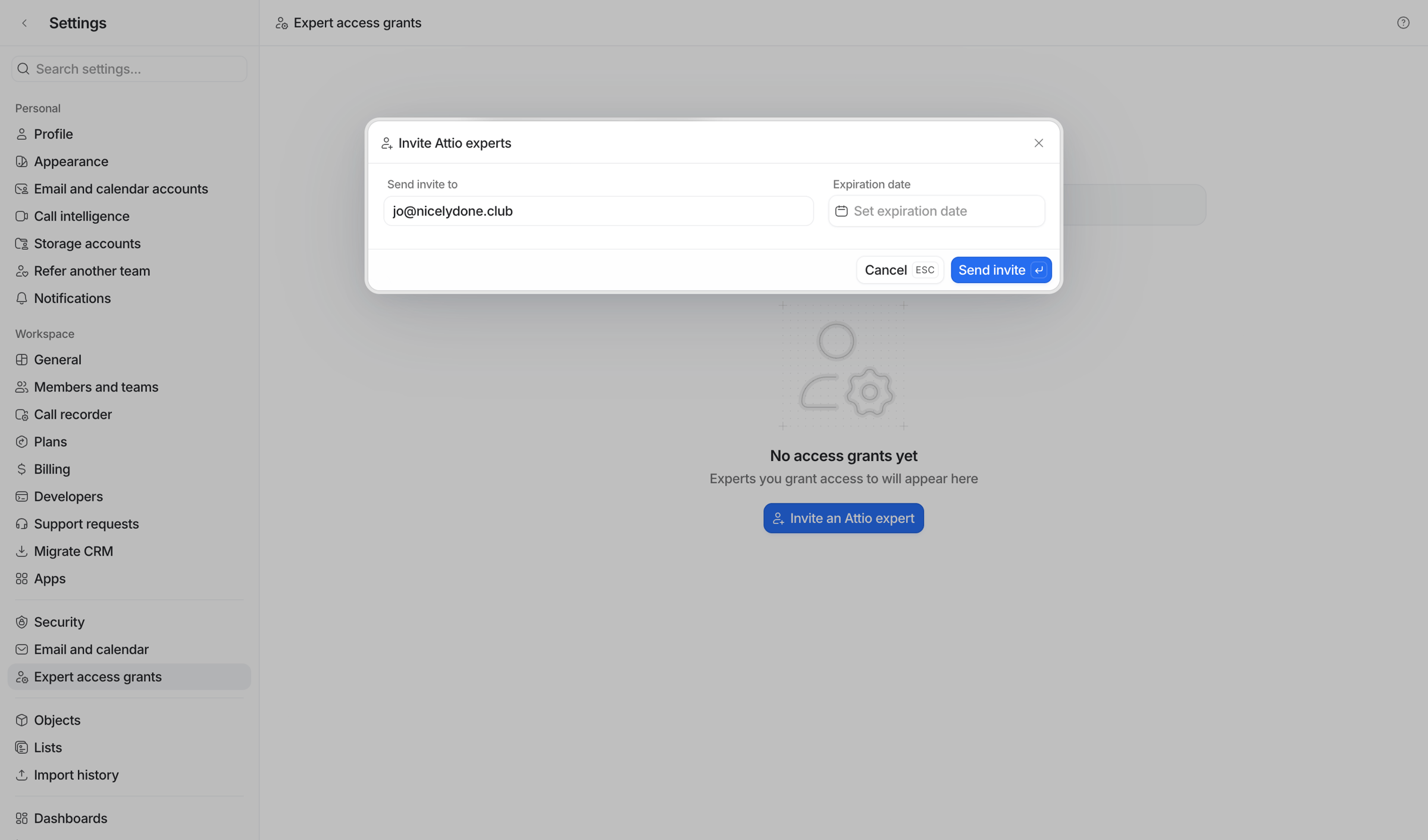Click the Security shield icon
This screenshot has height=840, width=1428.
pyautogui.click(x=22, y=622)
